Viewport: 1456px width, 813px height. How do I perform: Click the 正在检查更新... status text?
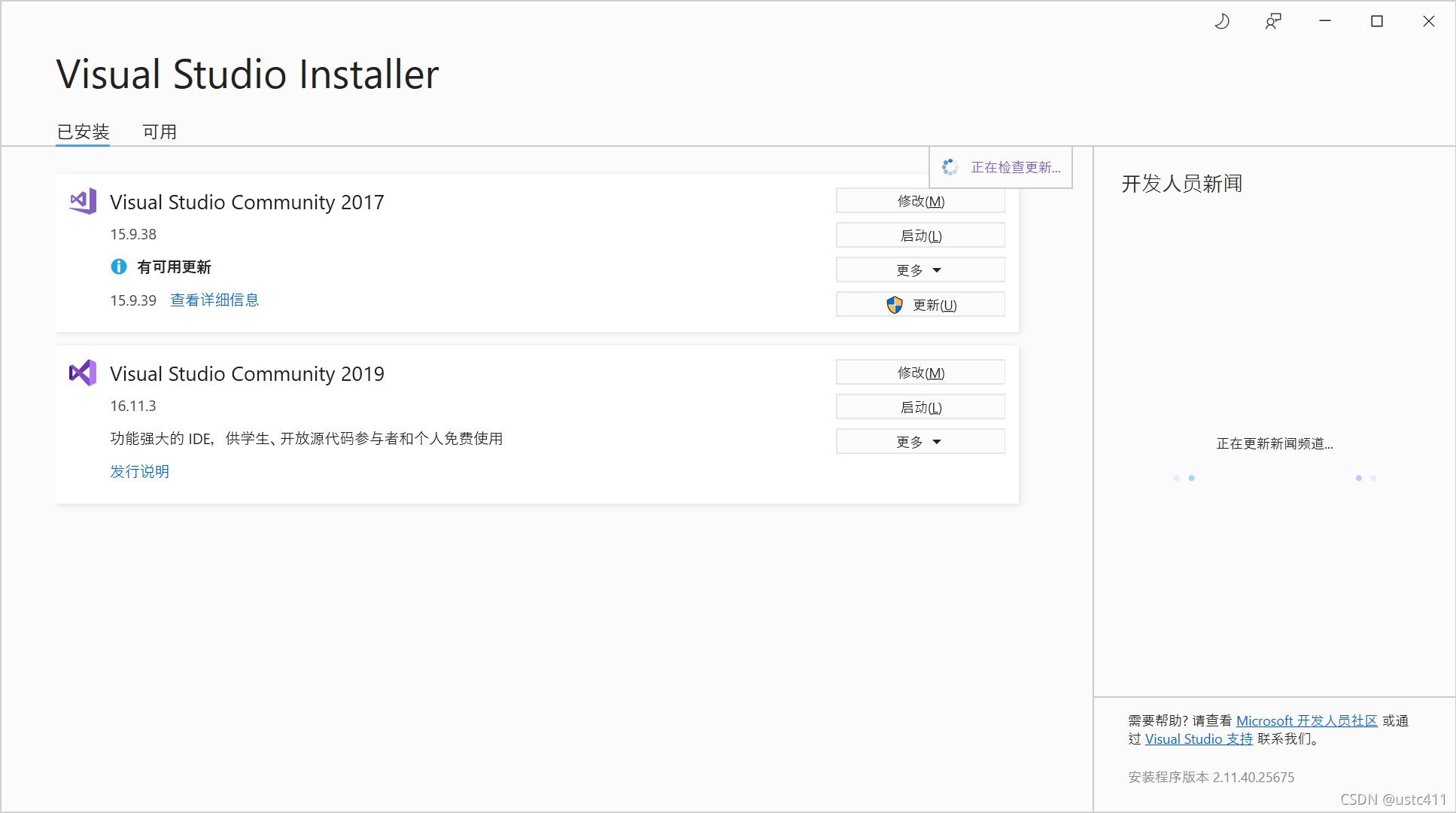[x=1016, y=167]
